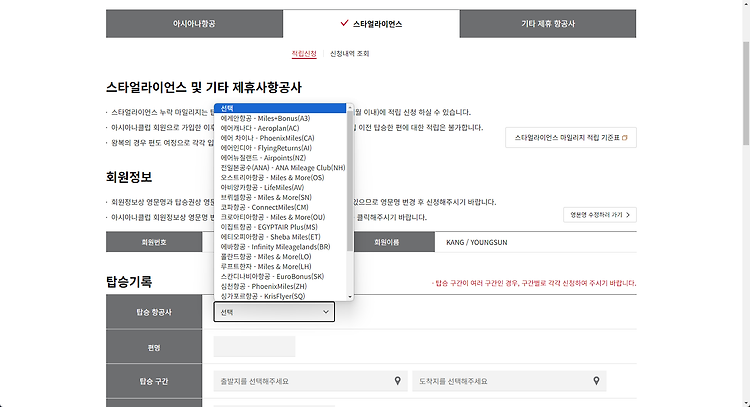750x407 pixels.
Task: Click the 회원이름 header cell
Action: [386, 242]
